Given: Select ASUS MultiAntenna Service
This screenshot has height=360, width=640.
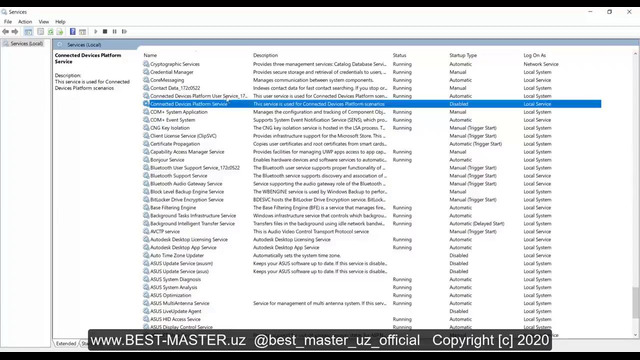Looking at the screenshot, I should click(x=180, y=303).
